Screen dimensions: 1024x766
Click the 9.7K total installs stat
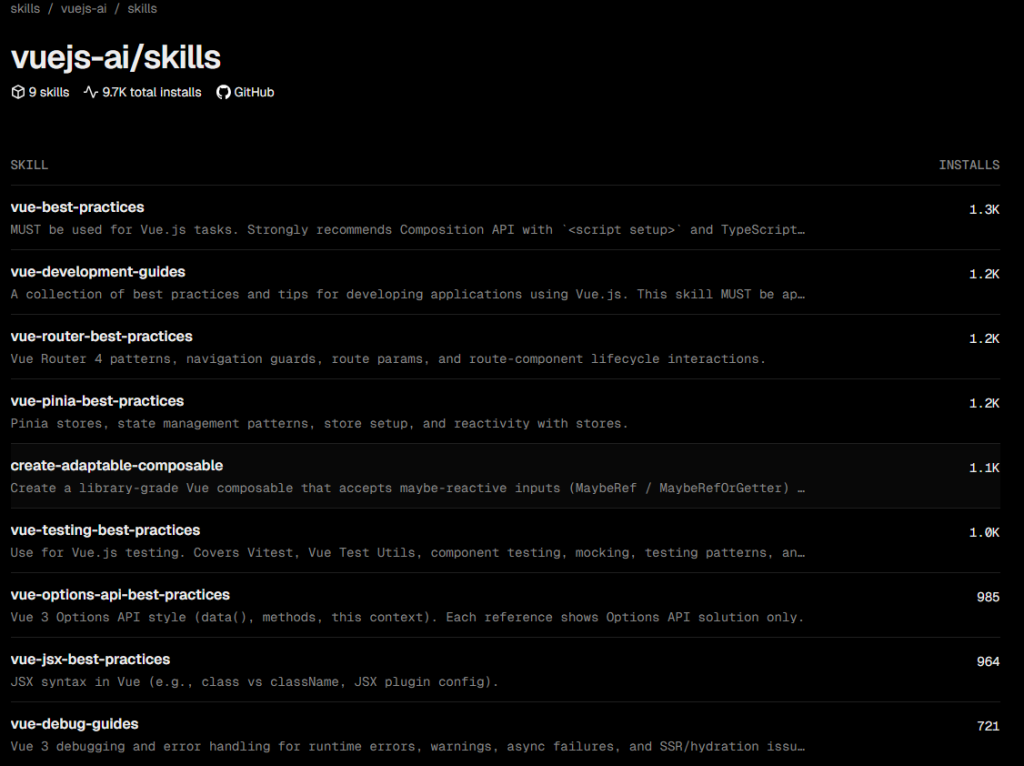click(151, 92)
